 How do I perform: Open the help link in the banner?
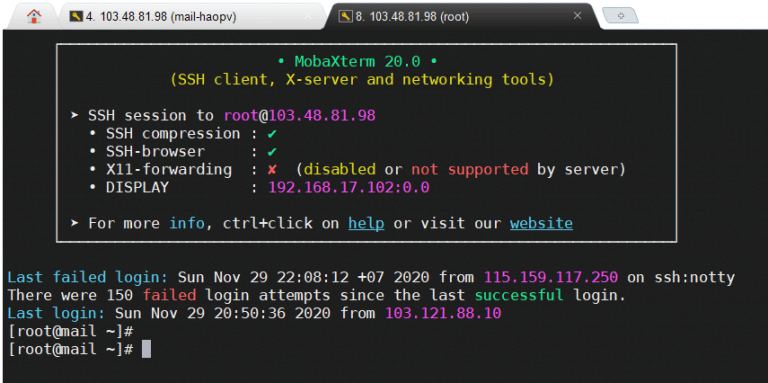pos(366,224)
